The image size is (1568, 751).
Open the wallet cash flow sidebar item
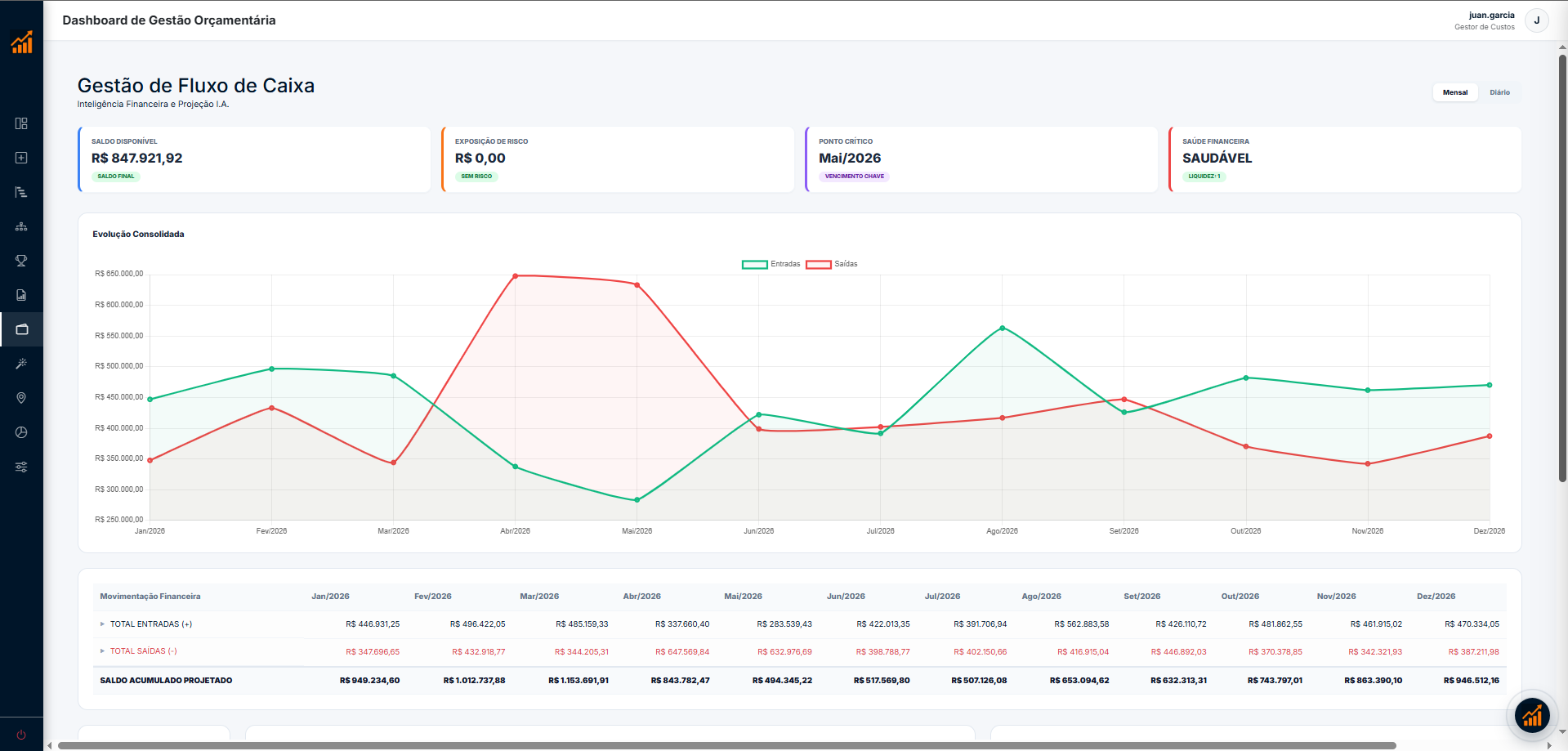(21, 329)
